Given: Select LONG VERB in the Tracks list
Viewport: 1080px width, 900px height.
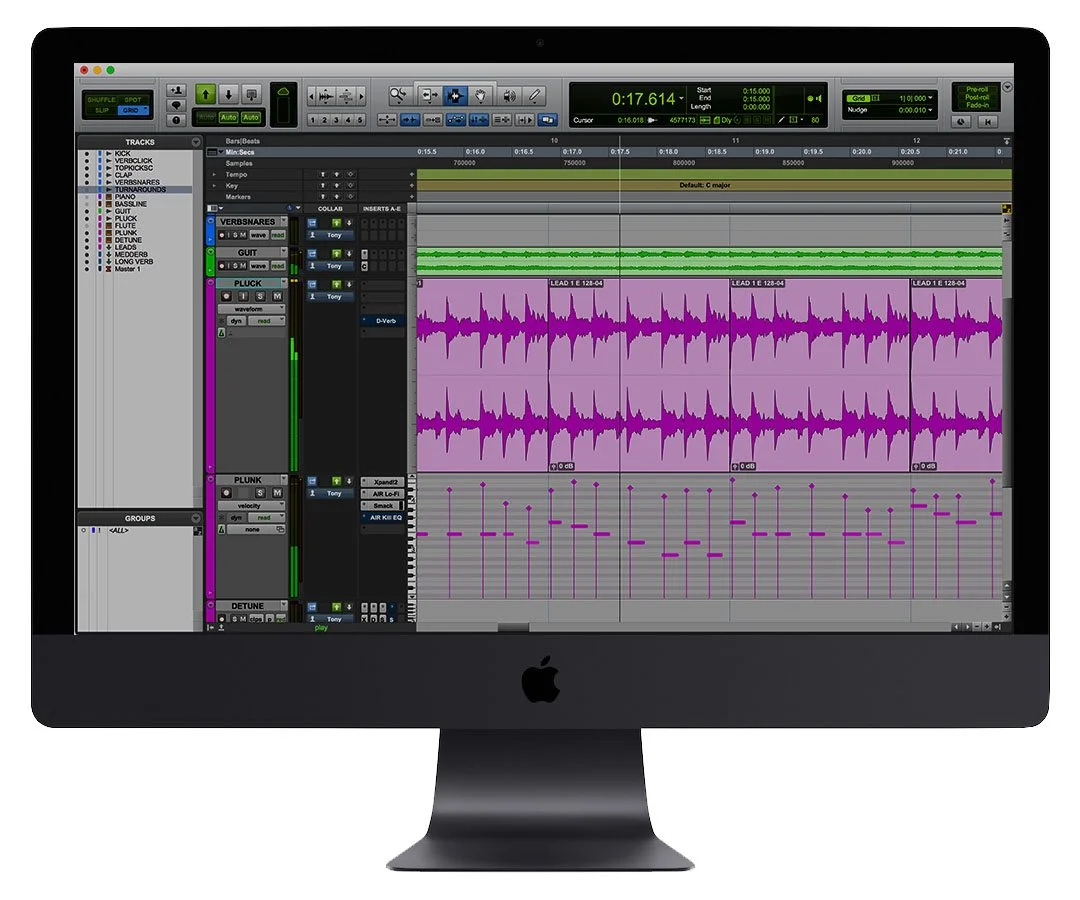Looking at the screenshot, I should (x=134, y=262).
